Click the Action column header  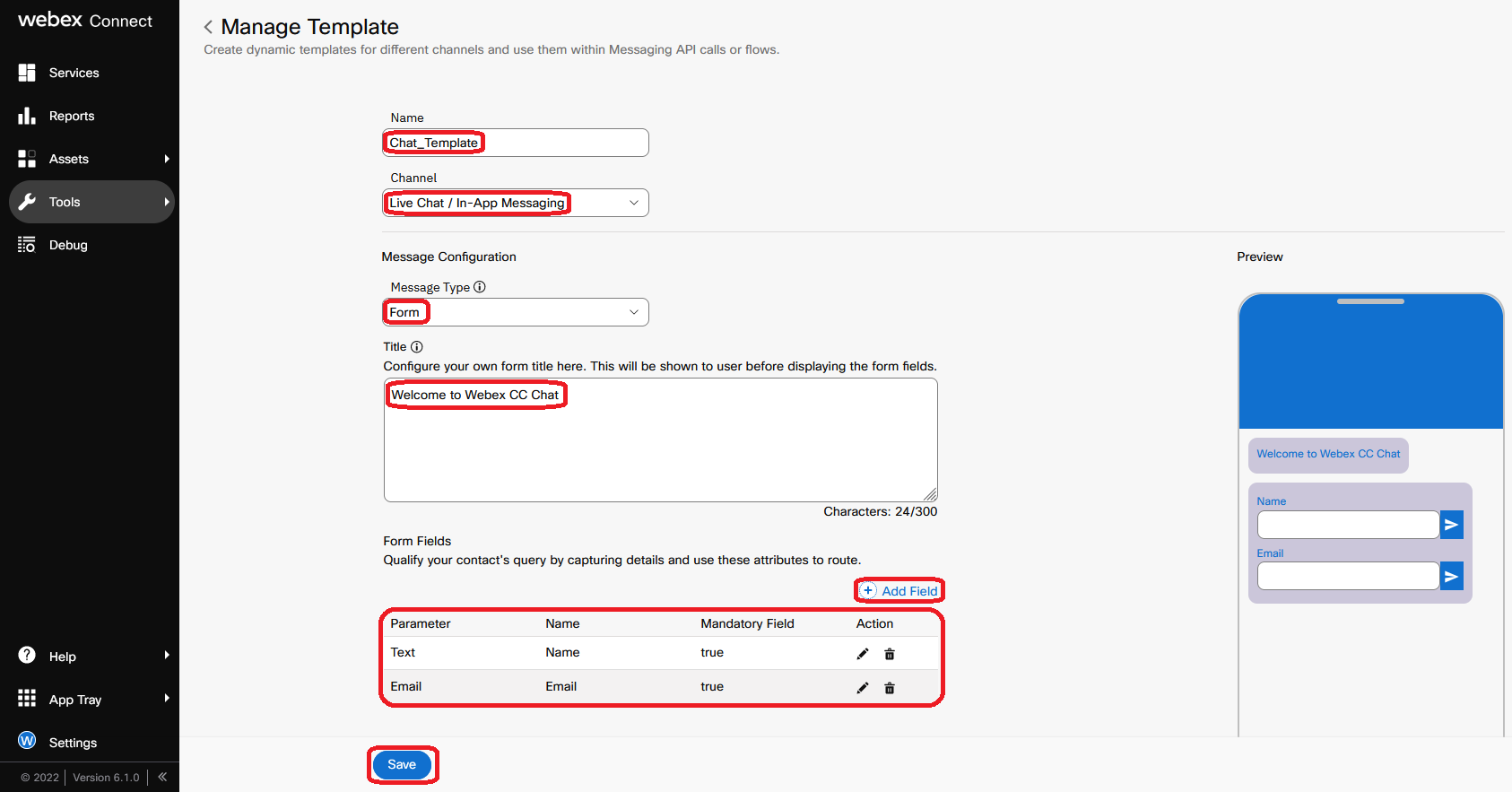[874, 623]
